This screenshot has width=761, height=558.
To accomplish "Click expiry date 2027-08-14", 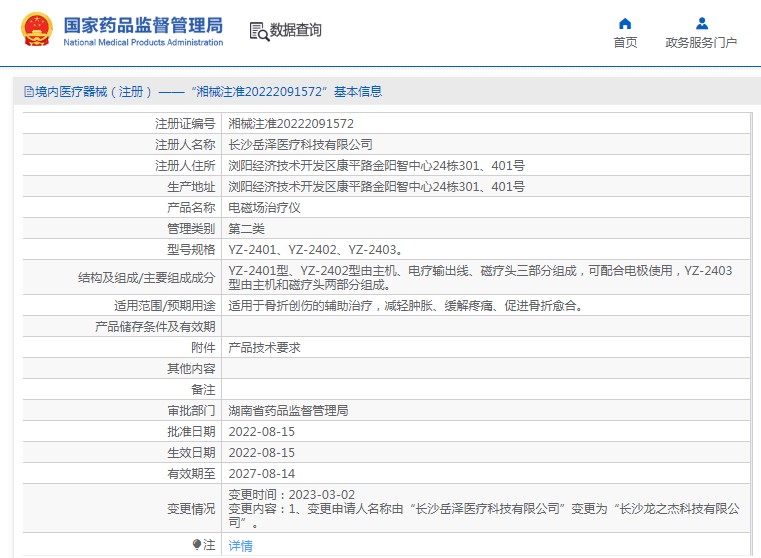I will [x=262, y=473].
